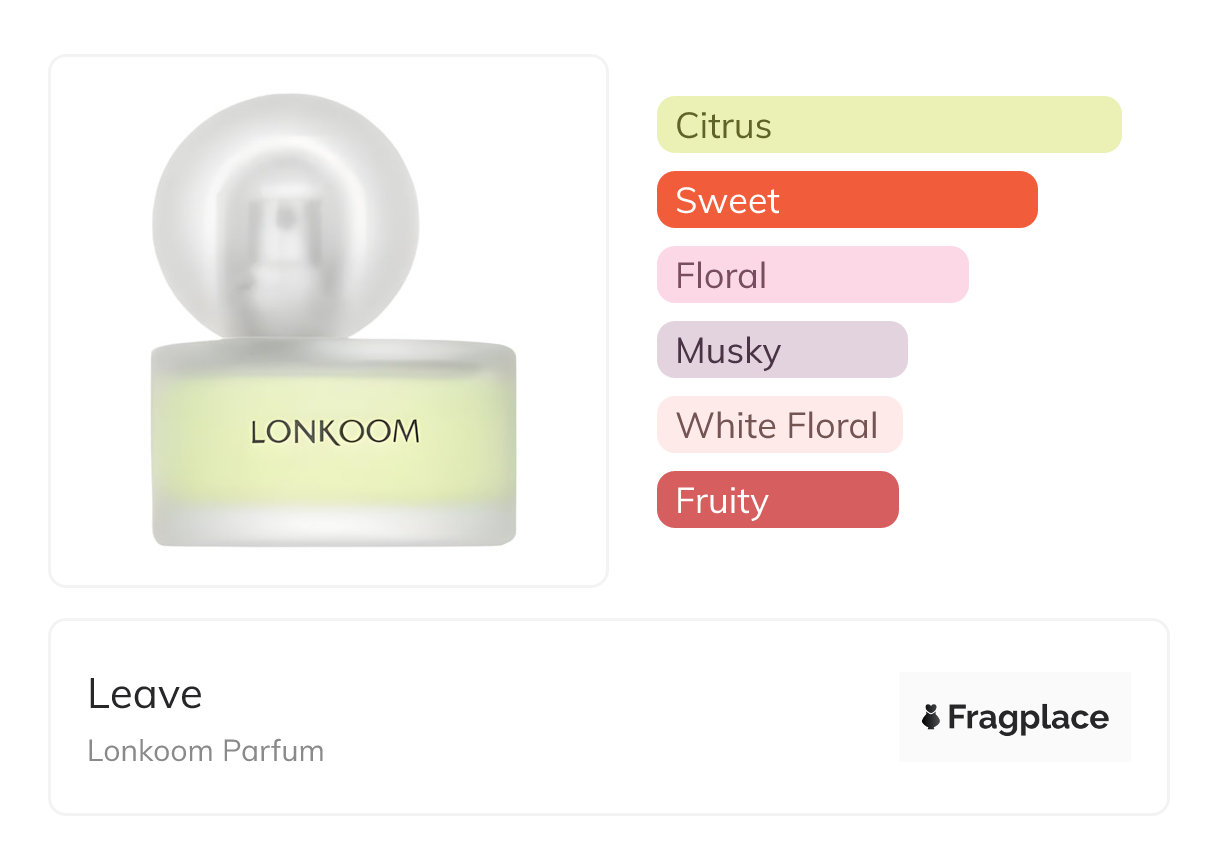Click the LONKOOM label on the bottle

pyautogui.click(x=335, y=432)
